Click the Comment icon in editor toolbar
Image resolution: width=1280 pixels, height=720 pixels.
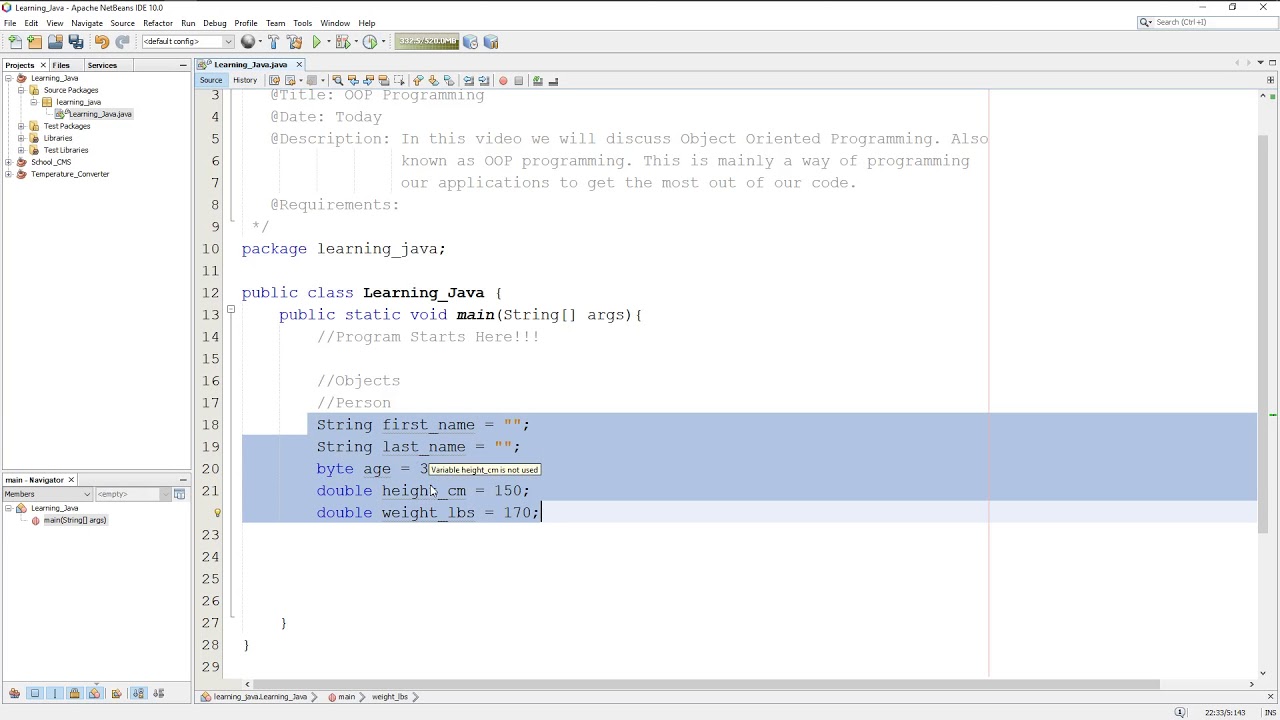click(x=537, y=80)
